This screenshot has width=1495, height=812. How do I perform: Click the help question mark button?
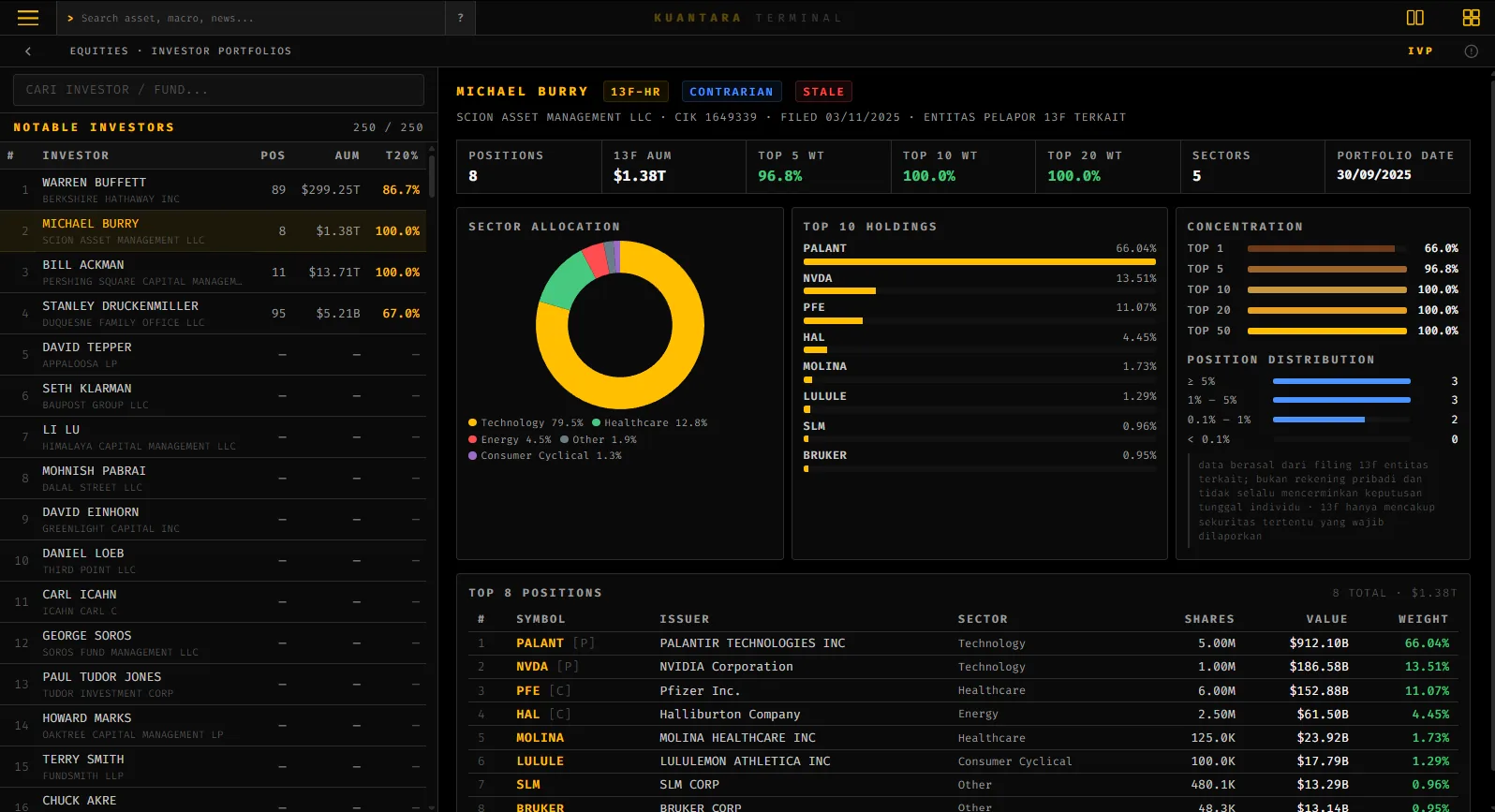point(460,18)
